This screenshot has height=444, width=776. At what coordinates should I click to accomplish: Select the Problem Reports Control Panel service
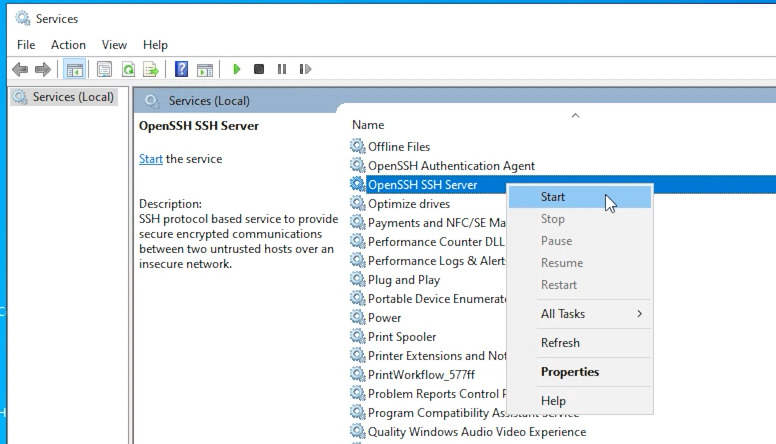coord(437,394)
